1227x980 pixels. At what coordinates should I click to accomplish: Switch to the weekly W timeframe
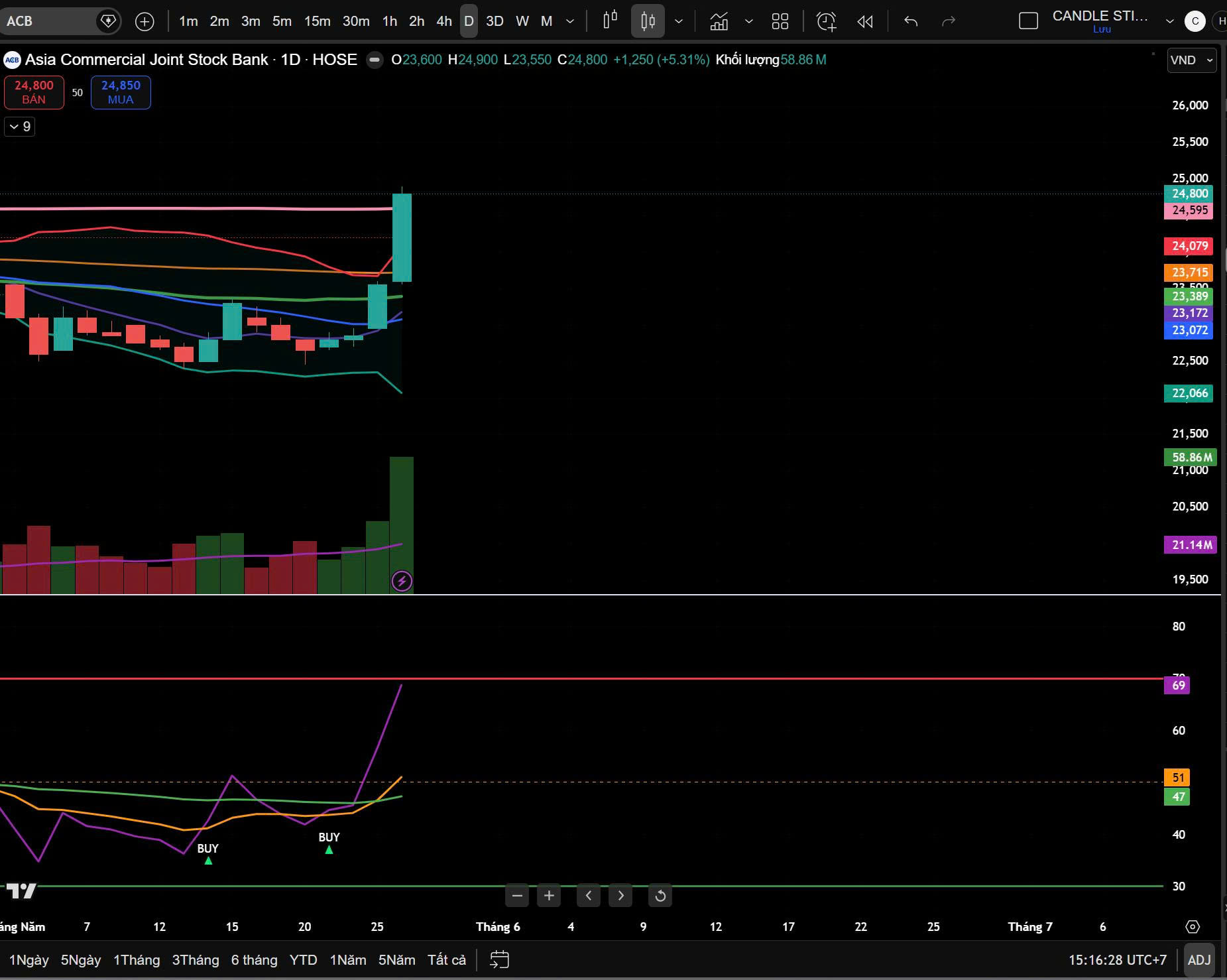(x=522, y=21)
